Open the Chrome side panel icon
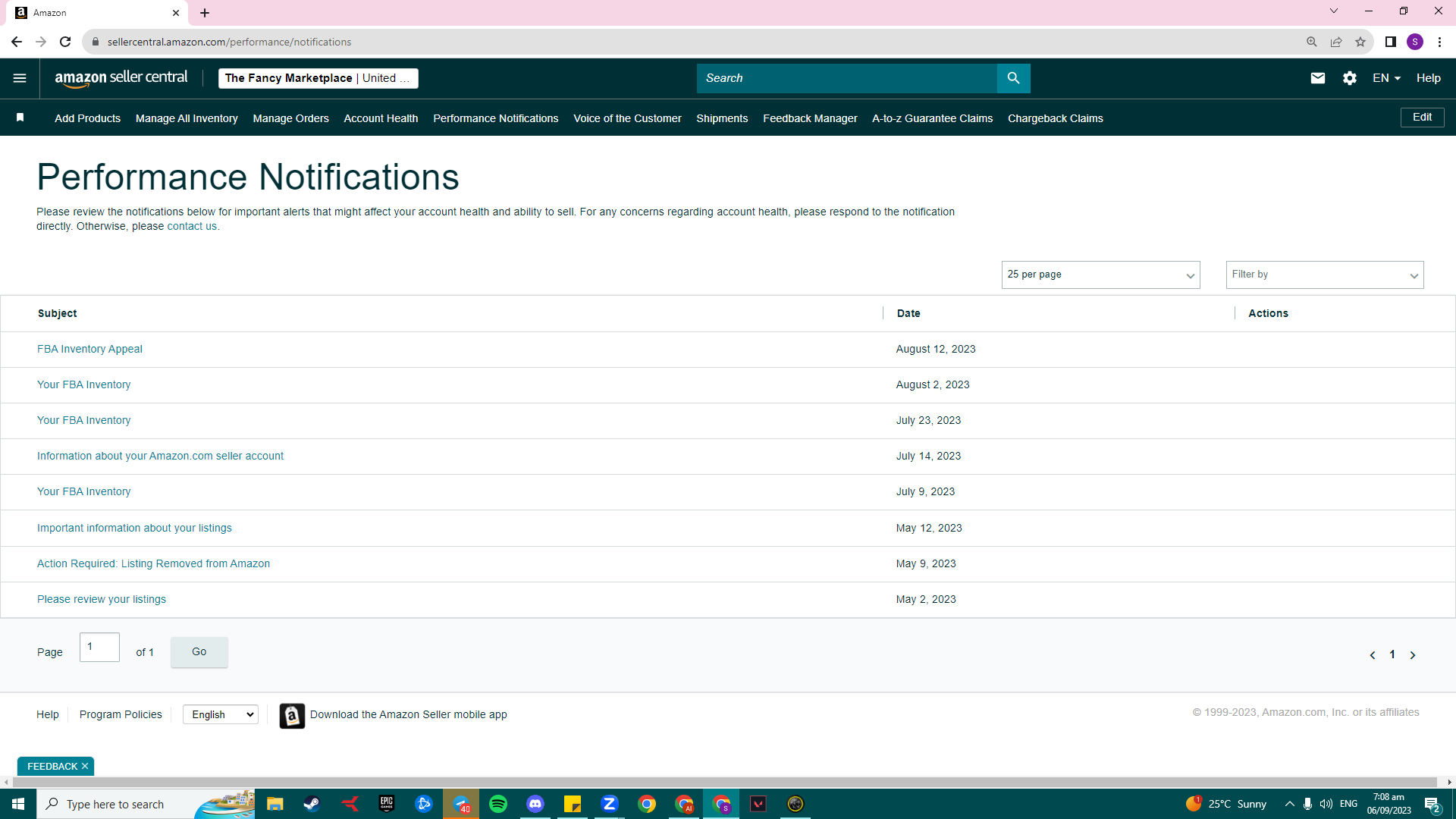The image size is (1456, 819). tap(1391, 42)
